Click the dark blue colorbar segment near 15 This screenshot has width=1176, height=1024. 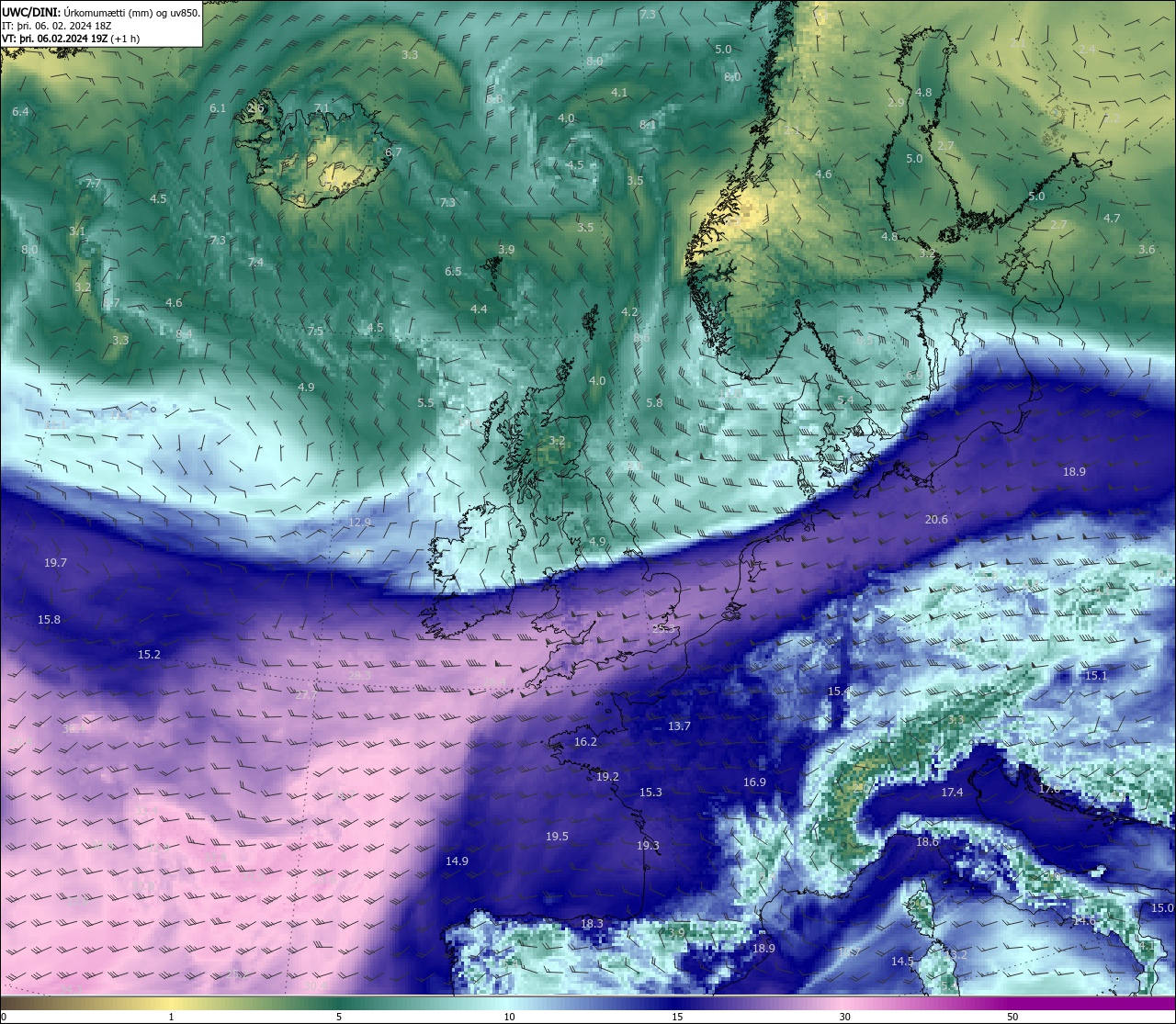point(676,1003)
